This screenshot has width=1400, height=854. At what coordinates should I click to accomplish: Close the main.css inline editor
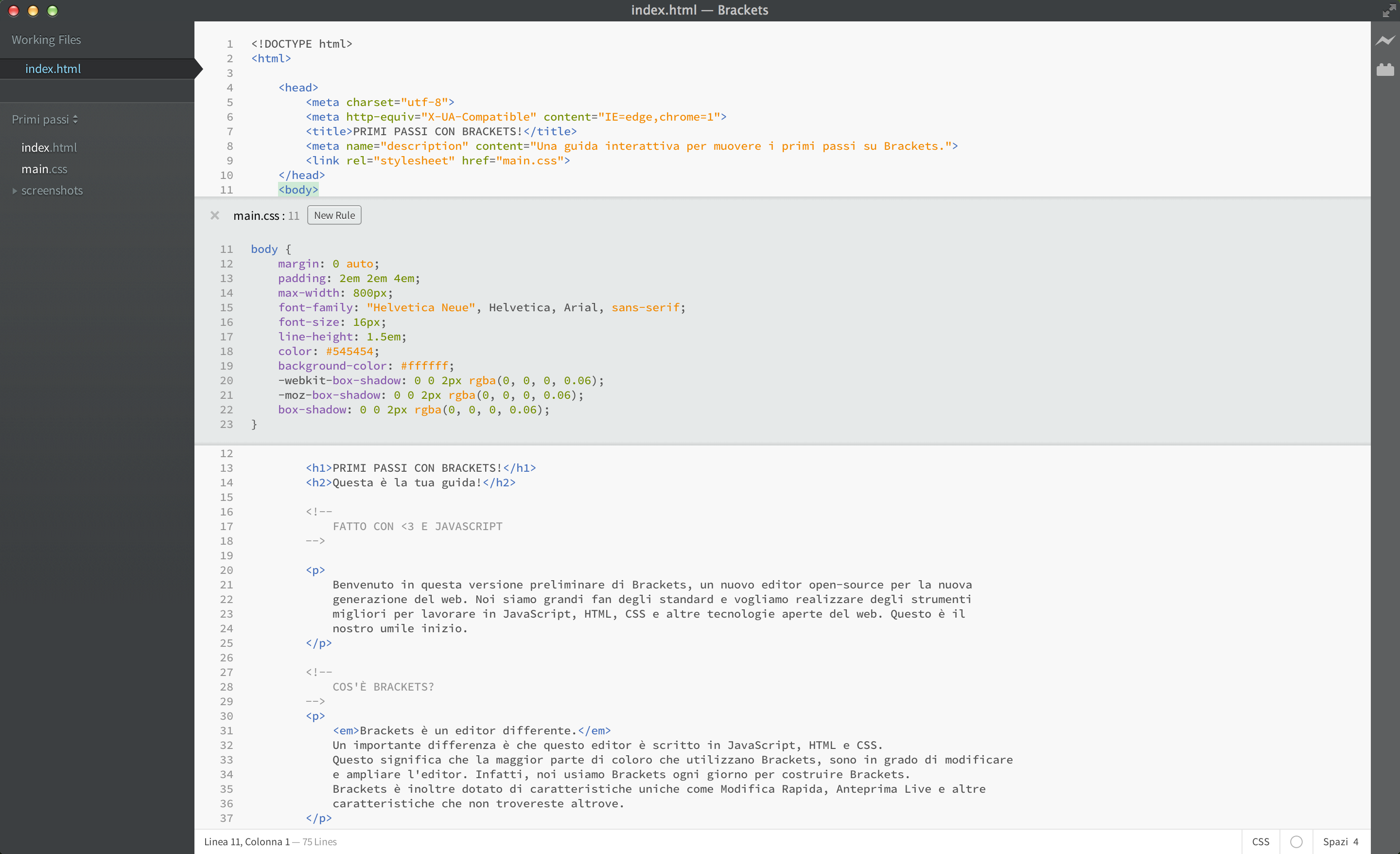pyautogui.click(x=215, y=215)
